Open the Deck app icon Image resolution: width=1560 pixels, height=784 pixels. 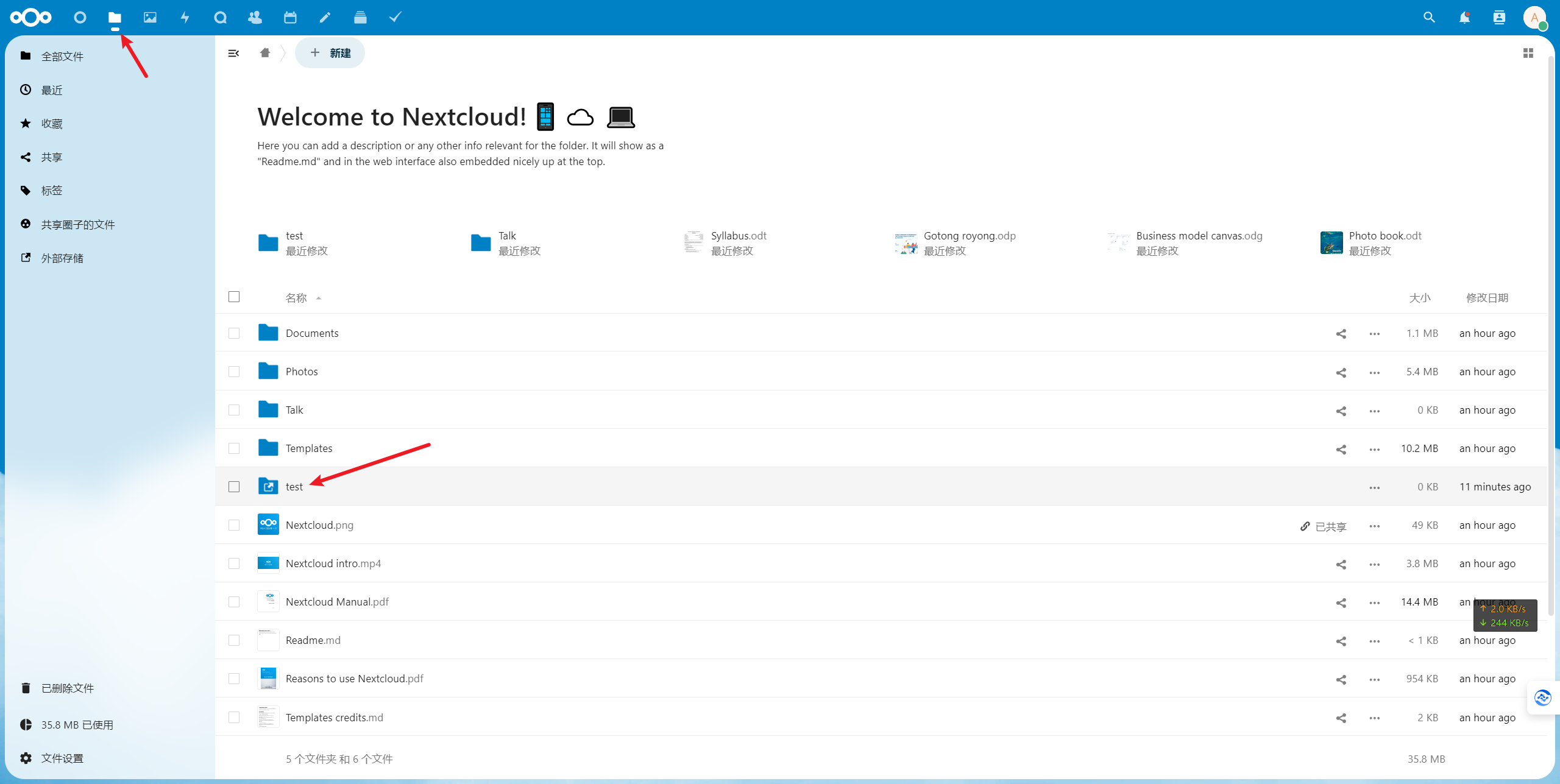[360, 17]
